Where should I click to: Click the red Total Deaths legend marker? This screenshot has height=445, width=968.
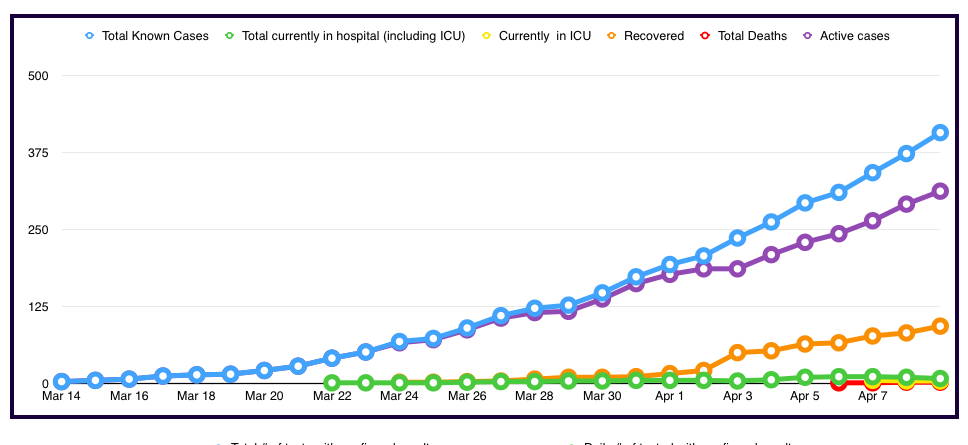[704, 36]
